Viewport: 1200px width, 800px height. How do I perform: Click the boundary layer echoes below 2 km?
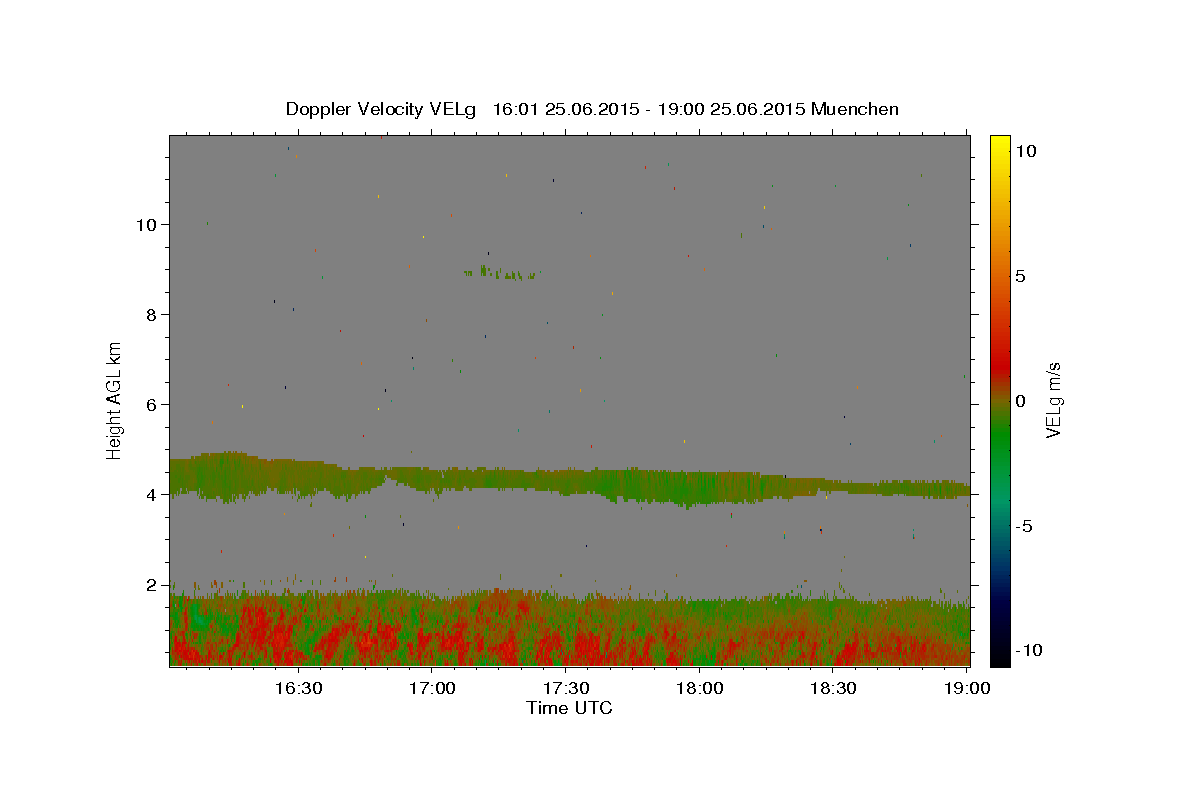pos(570,628)
